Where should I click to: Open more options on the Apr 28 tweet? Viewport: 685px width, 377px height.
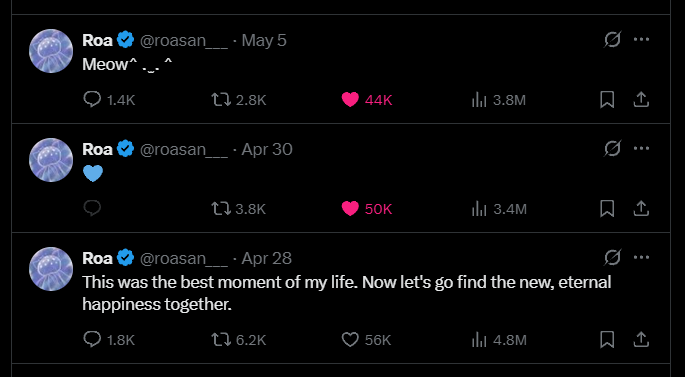click(641, 258)
